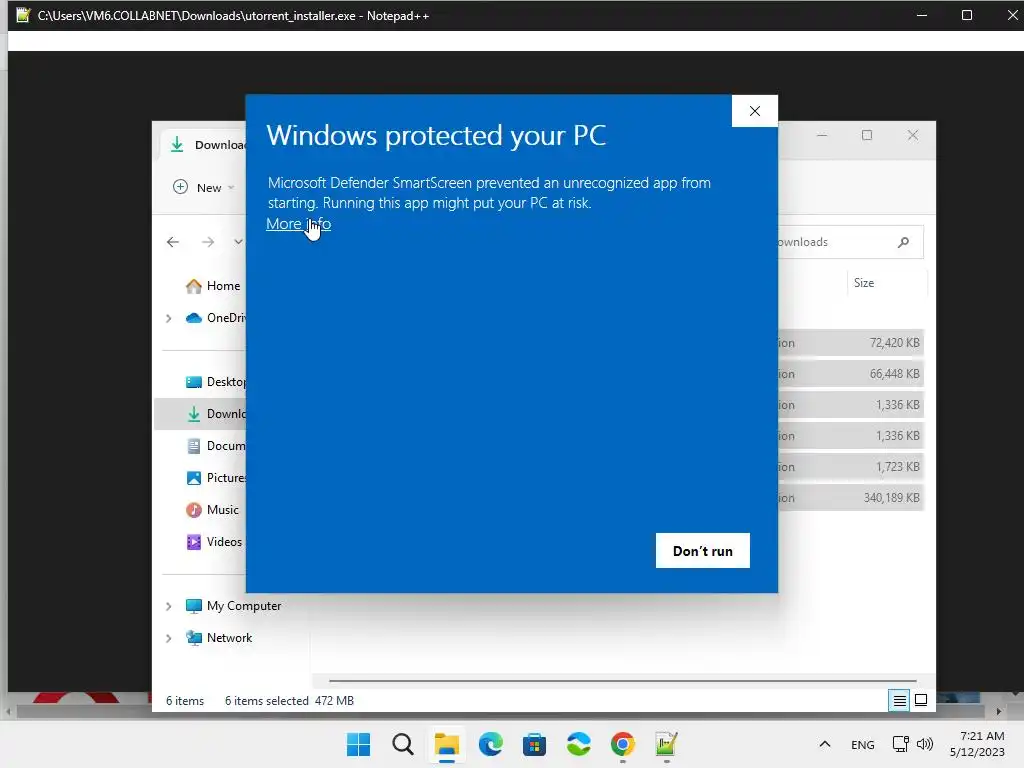Screen dimensions: 1024x768
Task: Open the clock and date panel
Action: (x=977, y=744)
